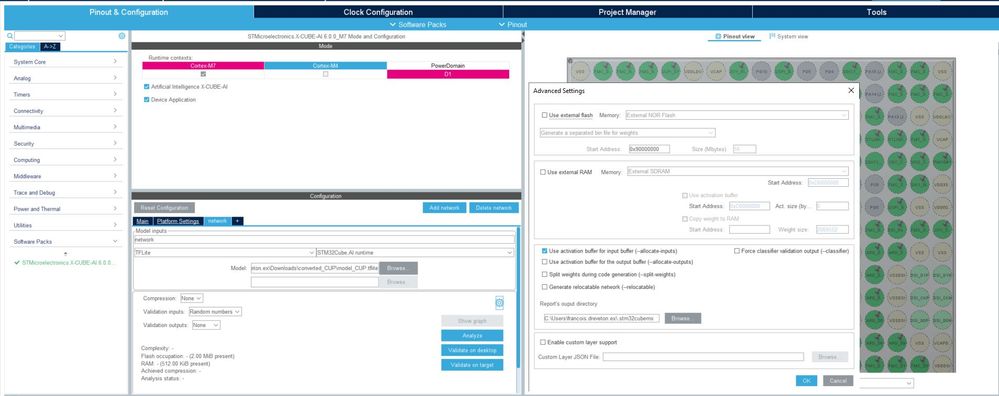Uncheck Device Application

(147, 100)
